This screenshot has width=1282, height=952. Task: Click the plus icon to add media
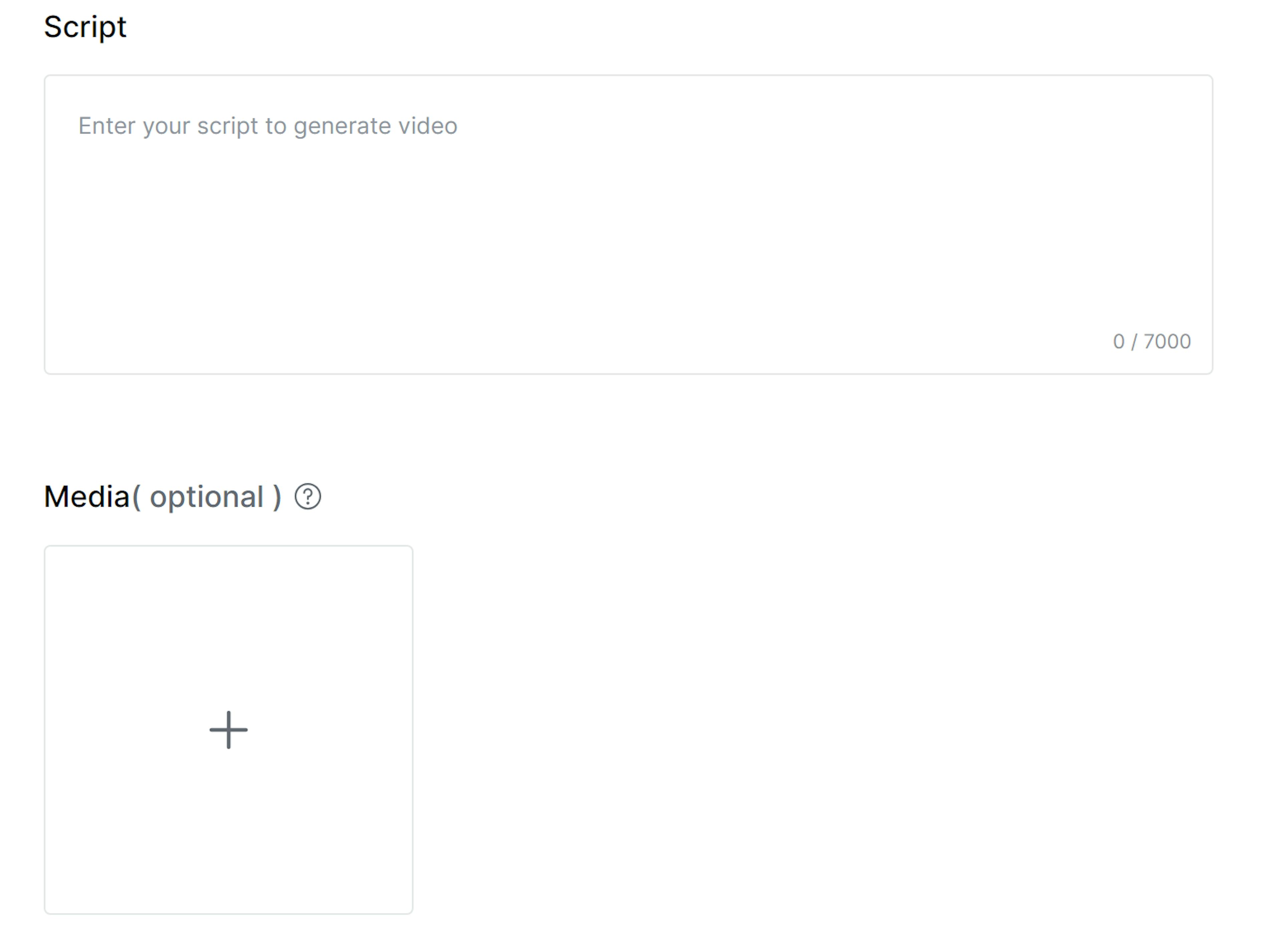tap(229, 730)
